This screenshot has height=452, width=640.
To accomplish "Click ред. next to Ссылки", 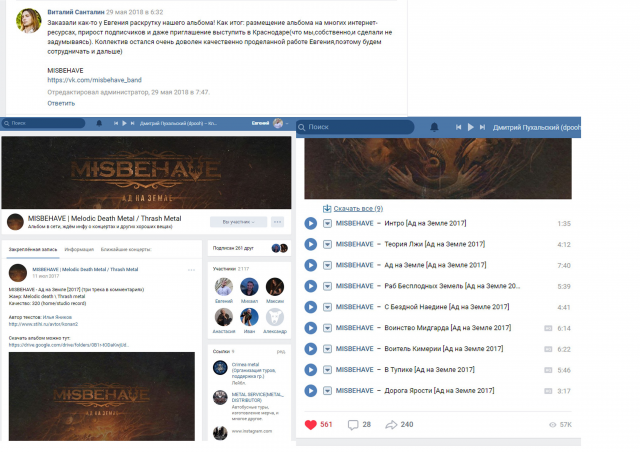I will click(x=281, y=352).
